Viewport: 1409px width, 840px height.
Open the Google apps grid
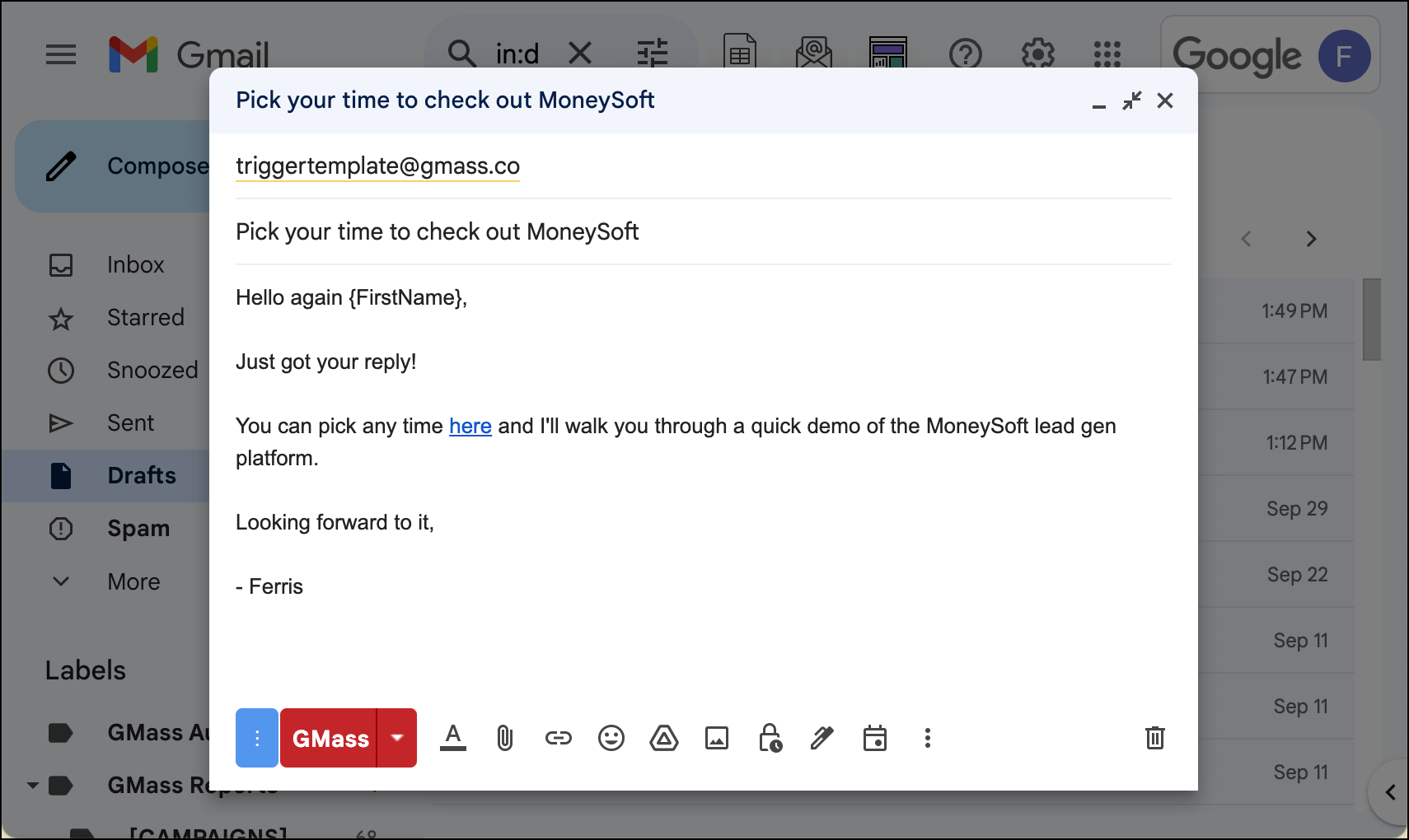(x=1107, y=54)
